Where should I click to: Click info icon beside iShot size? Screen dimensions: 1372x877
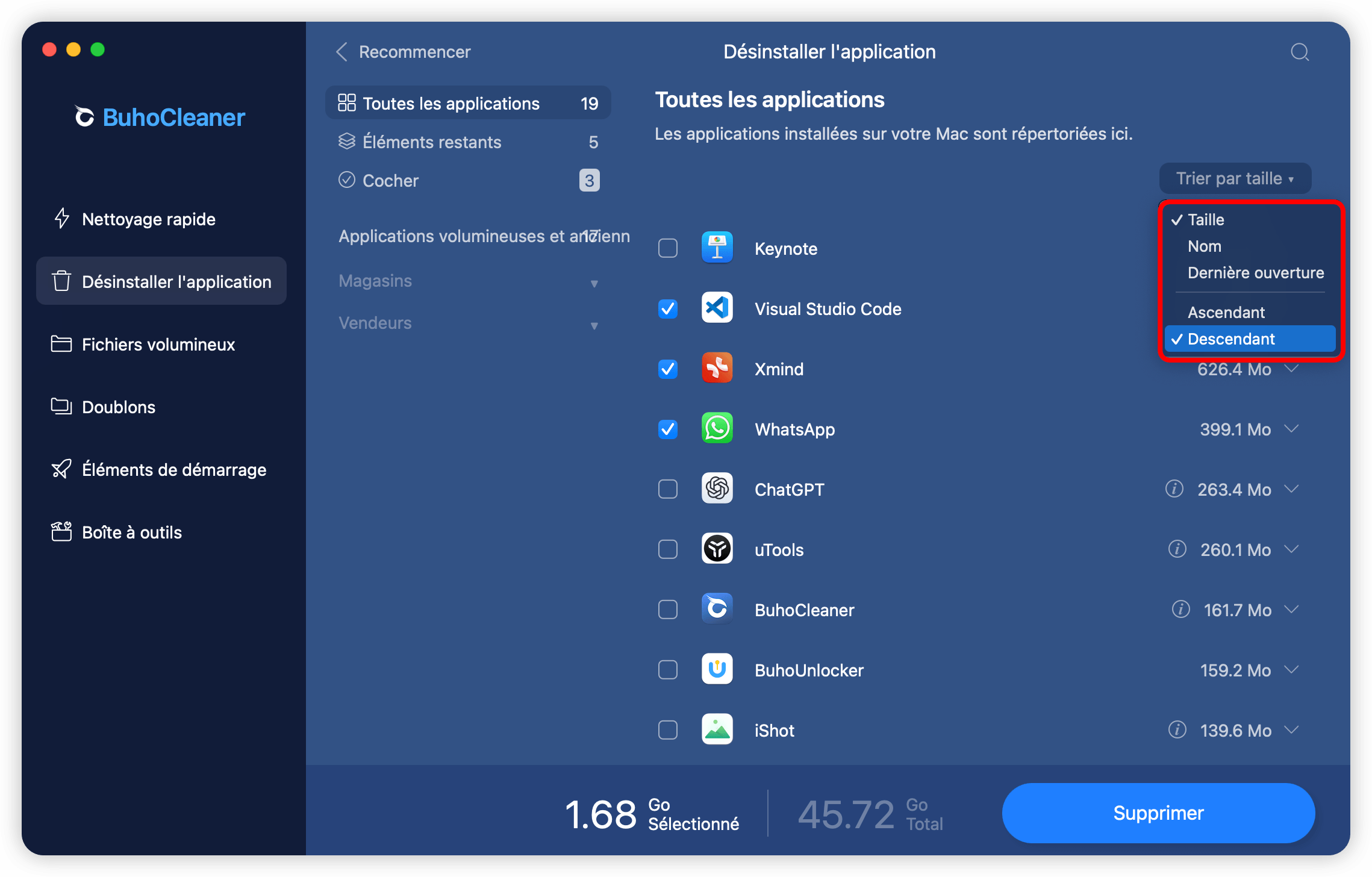pyautogui.click(x=1177, y=729)
